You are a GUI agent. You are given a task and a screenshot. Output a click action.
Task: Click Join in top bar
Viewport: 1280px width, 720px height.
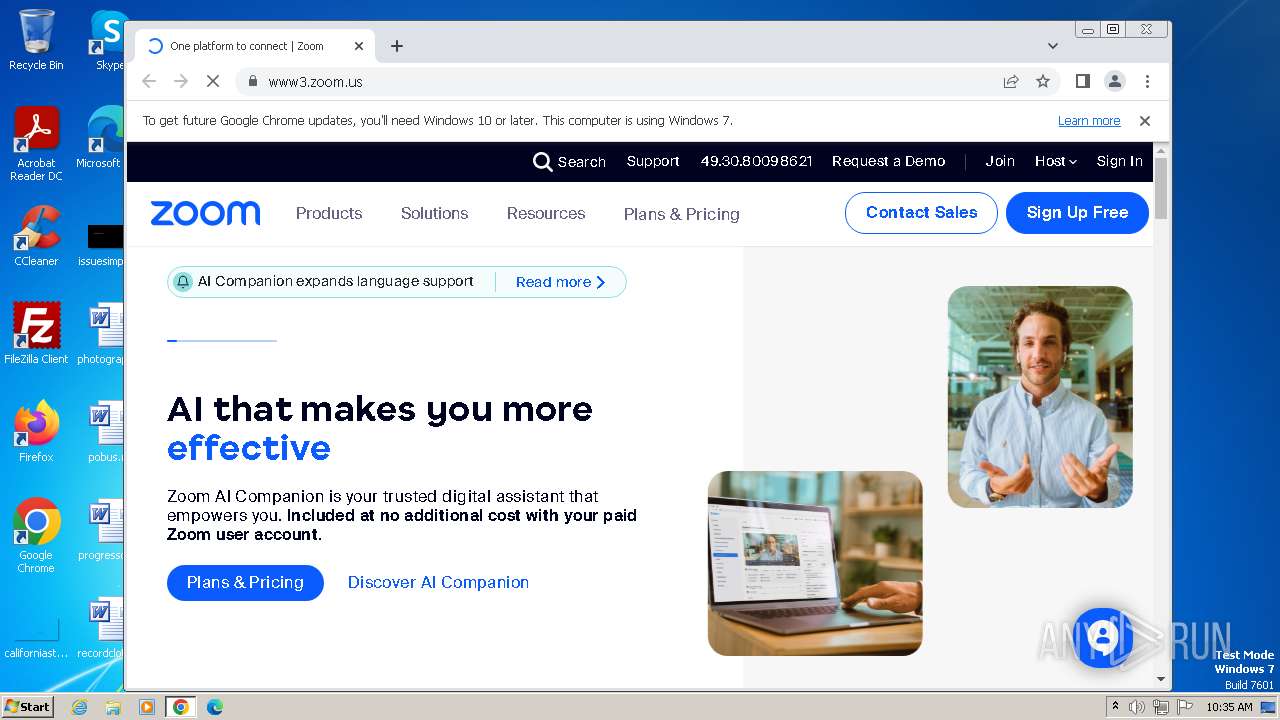1000,162
